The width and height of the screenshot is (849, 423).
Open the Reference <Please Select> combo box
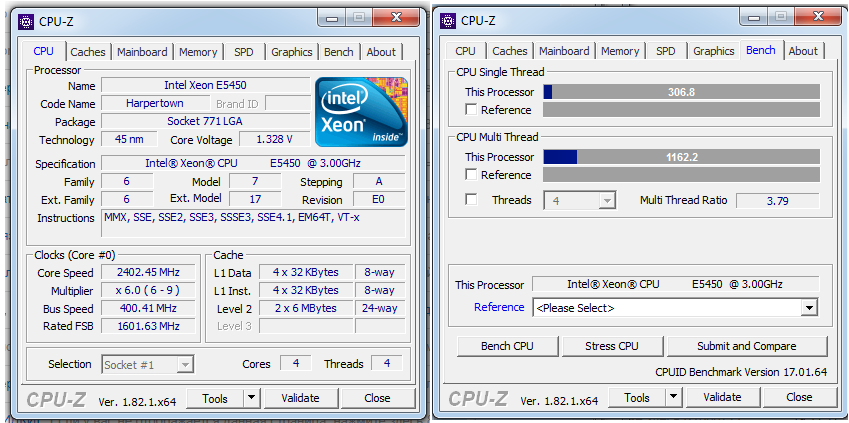pyautogui.click(x=675, y=308)
